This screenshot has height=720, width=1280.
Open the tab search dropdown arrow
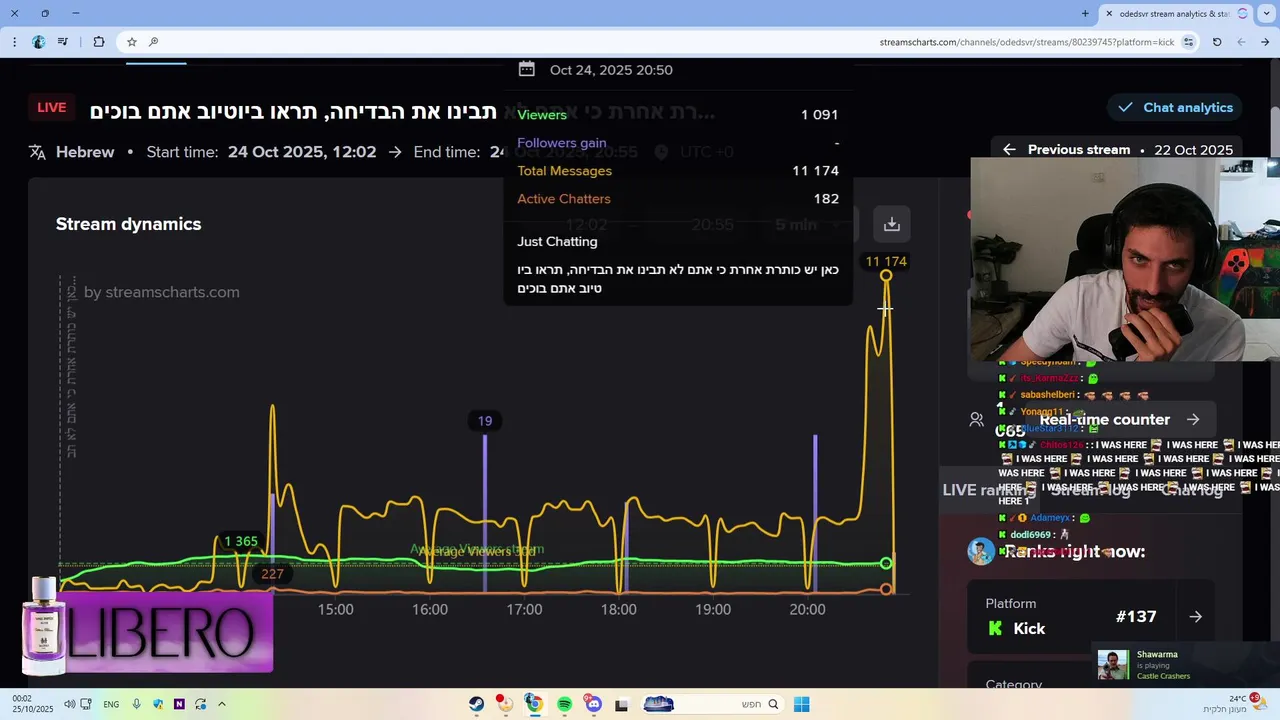(x=1267, y=14)
